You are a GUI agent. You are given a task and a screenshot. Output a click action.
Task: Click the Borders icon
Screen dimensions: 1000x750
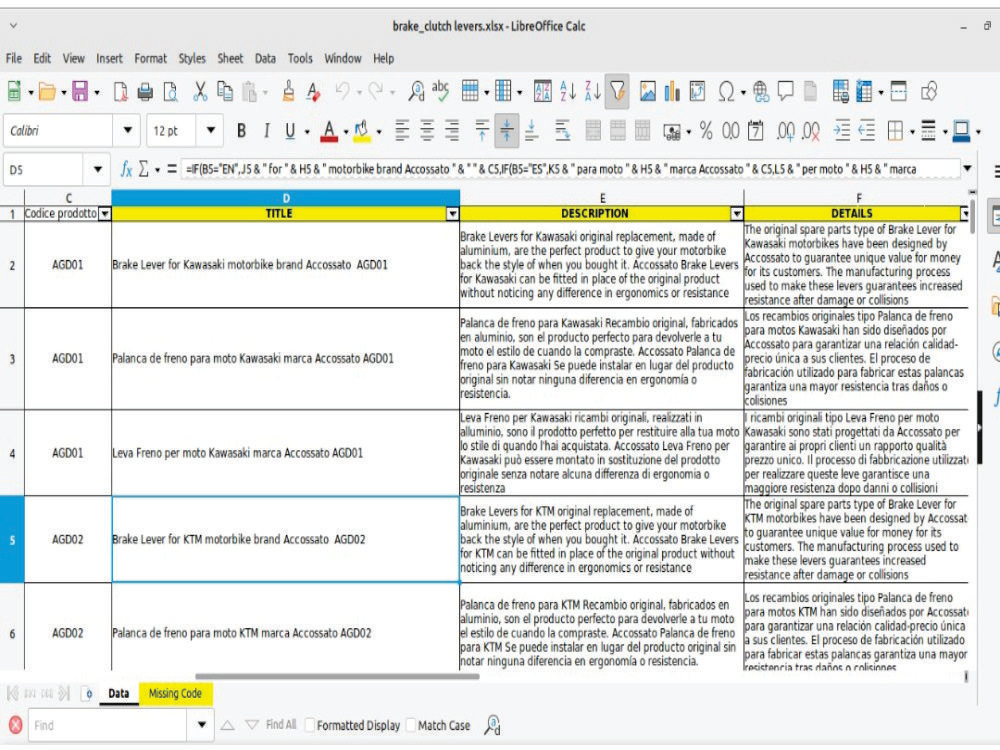pyautogui.click(x=895, y=131)
